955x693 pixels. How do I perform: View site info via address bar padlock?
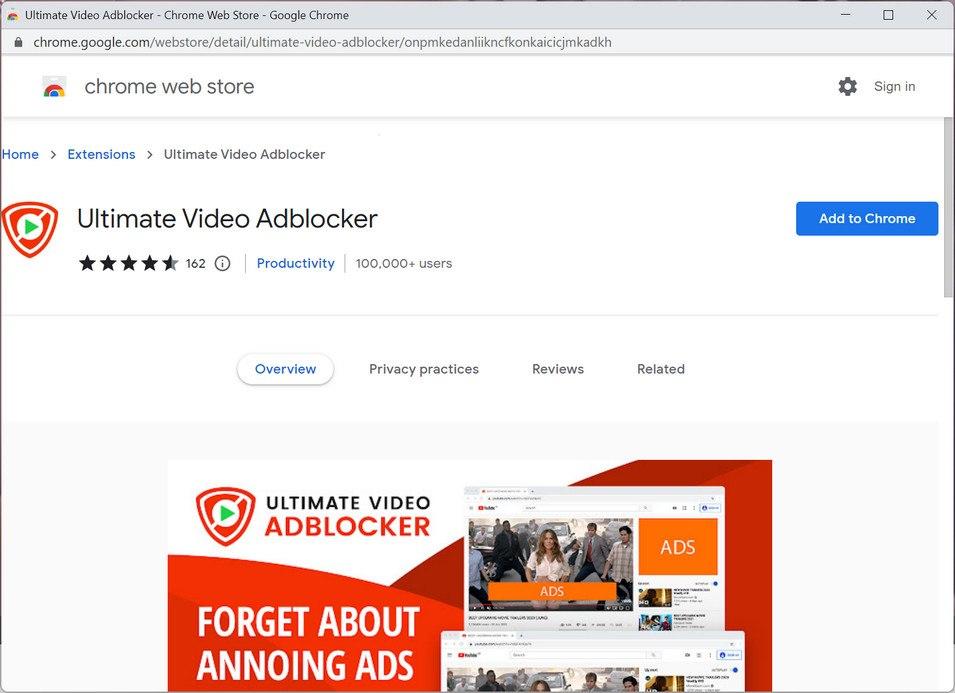point(18,42)
